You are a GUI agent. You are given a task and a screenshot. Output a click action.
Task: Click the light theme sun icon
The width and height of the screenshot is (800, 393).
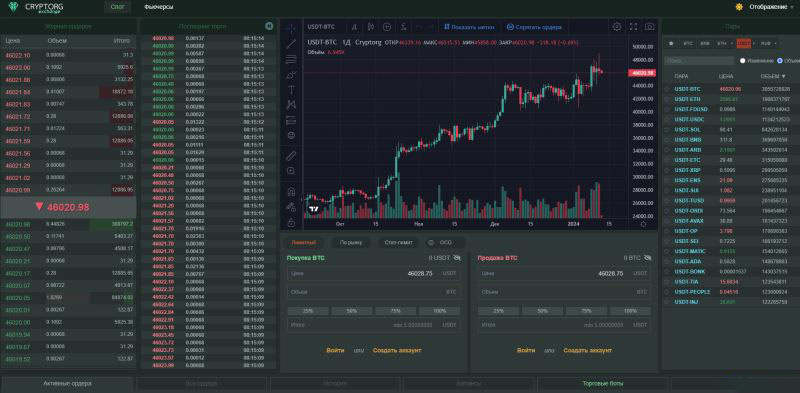739,7
